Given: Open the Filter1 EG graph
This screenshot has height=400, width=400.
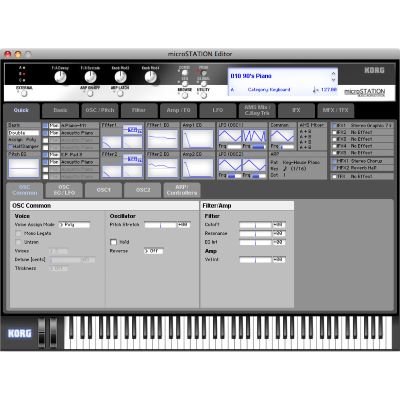Looking at the screenshot, I should pos(162,139).
